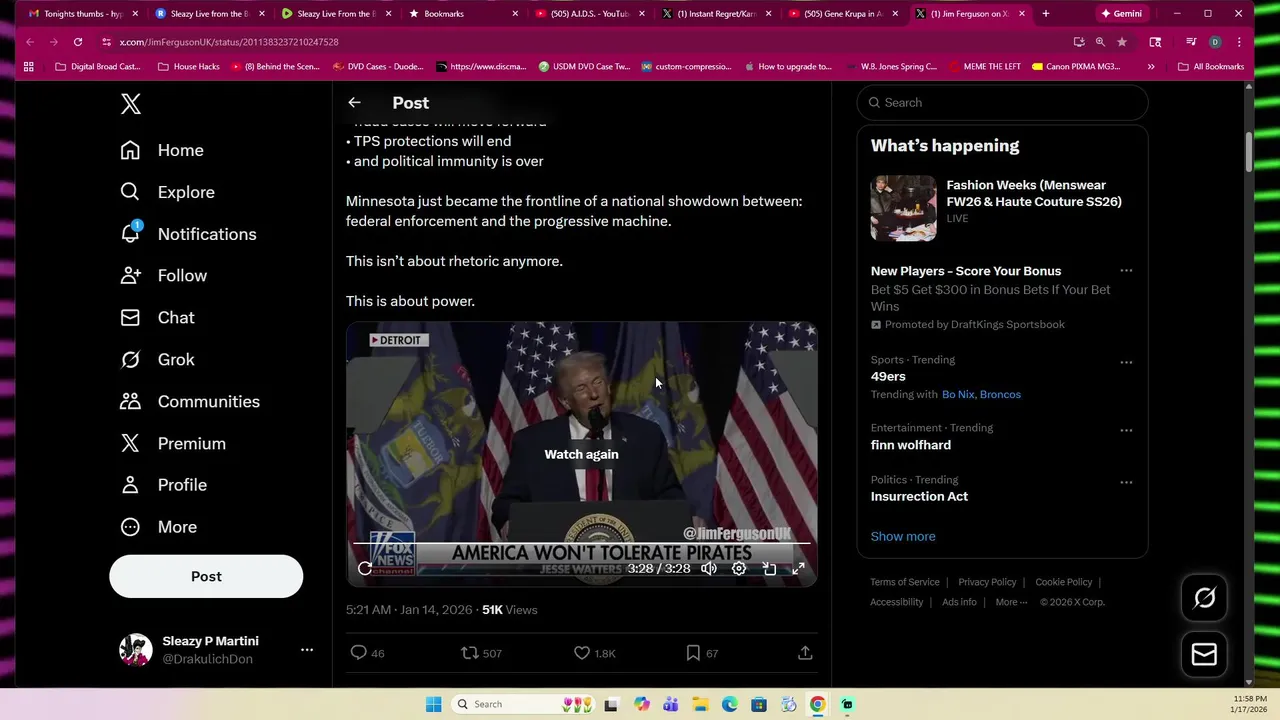Open the Fashion Weeks Menswear FW26 headline
This screenshot has height=720, width=1280.
pyautogui.click(x=1034, y=193)
